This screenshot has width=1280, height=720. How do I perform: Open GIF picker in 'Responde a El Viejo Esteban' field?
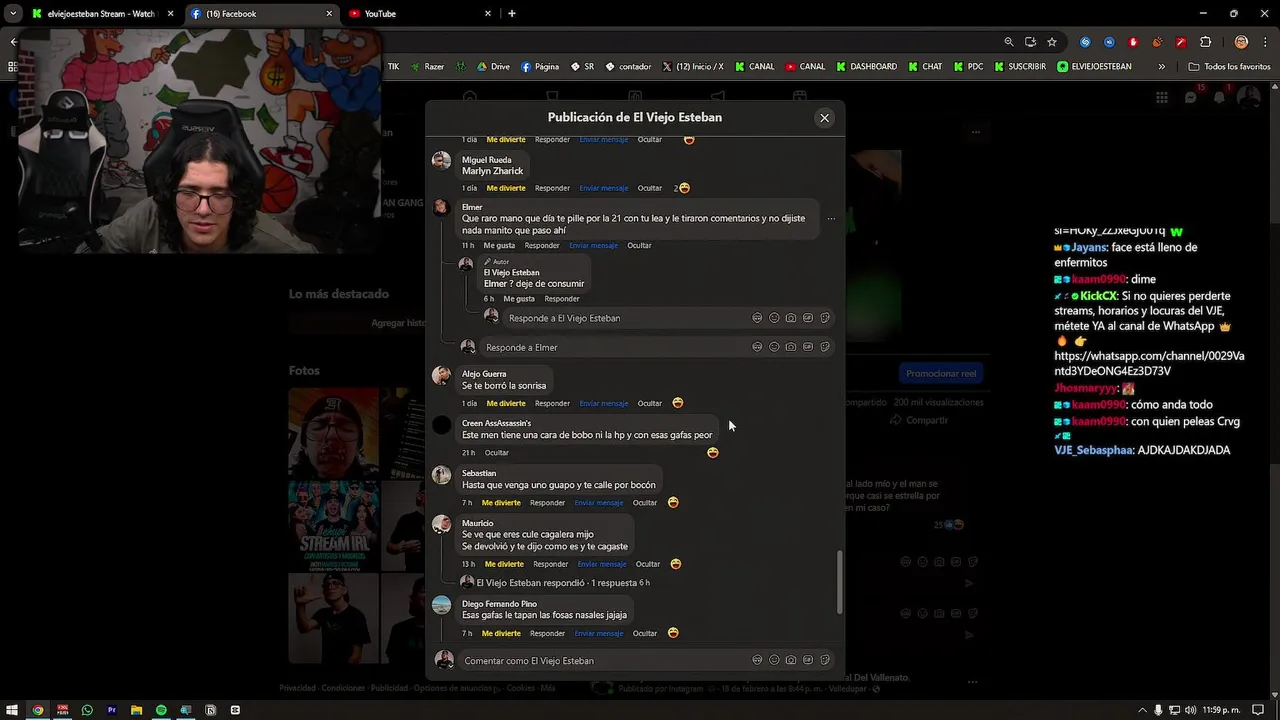tap(808, 318)
